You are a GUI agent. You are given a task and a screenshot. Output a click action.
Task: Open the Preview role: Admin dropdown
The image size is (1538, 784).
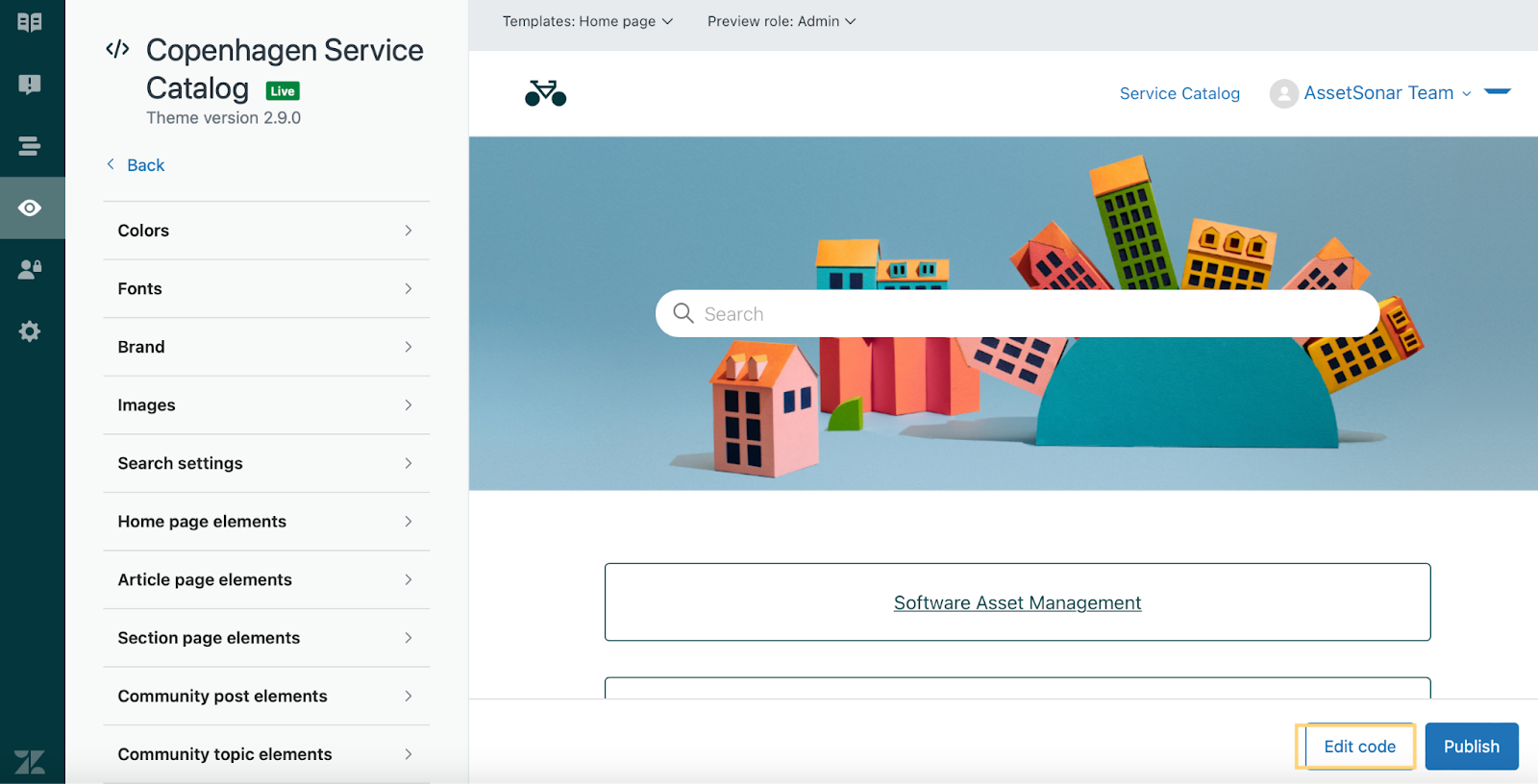[781, 21]
